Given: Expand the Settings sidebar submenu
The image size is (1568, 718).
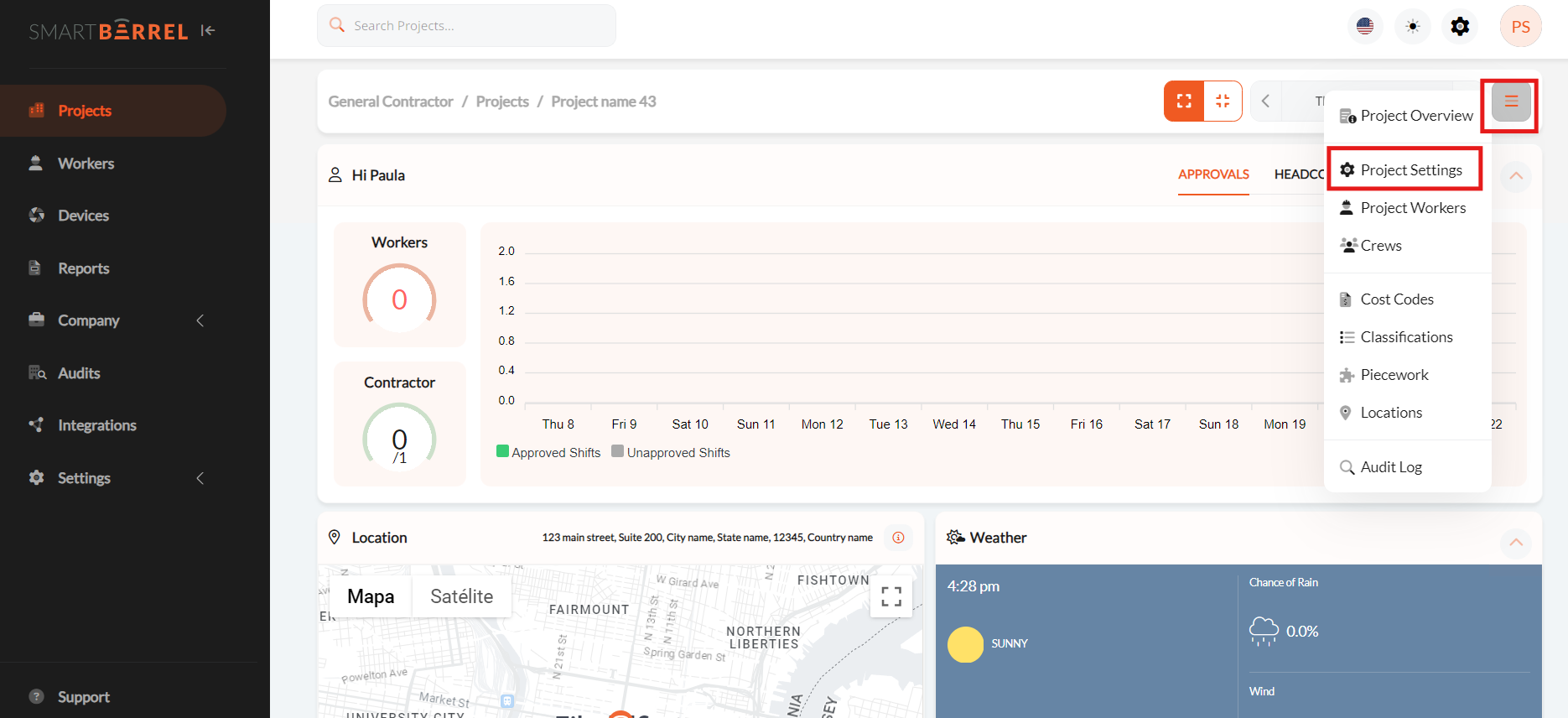Looking at the screenshot, I should (200, 478).
